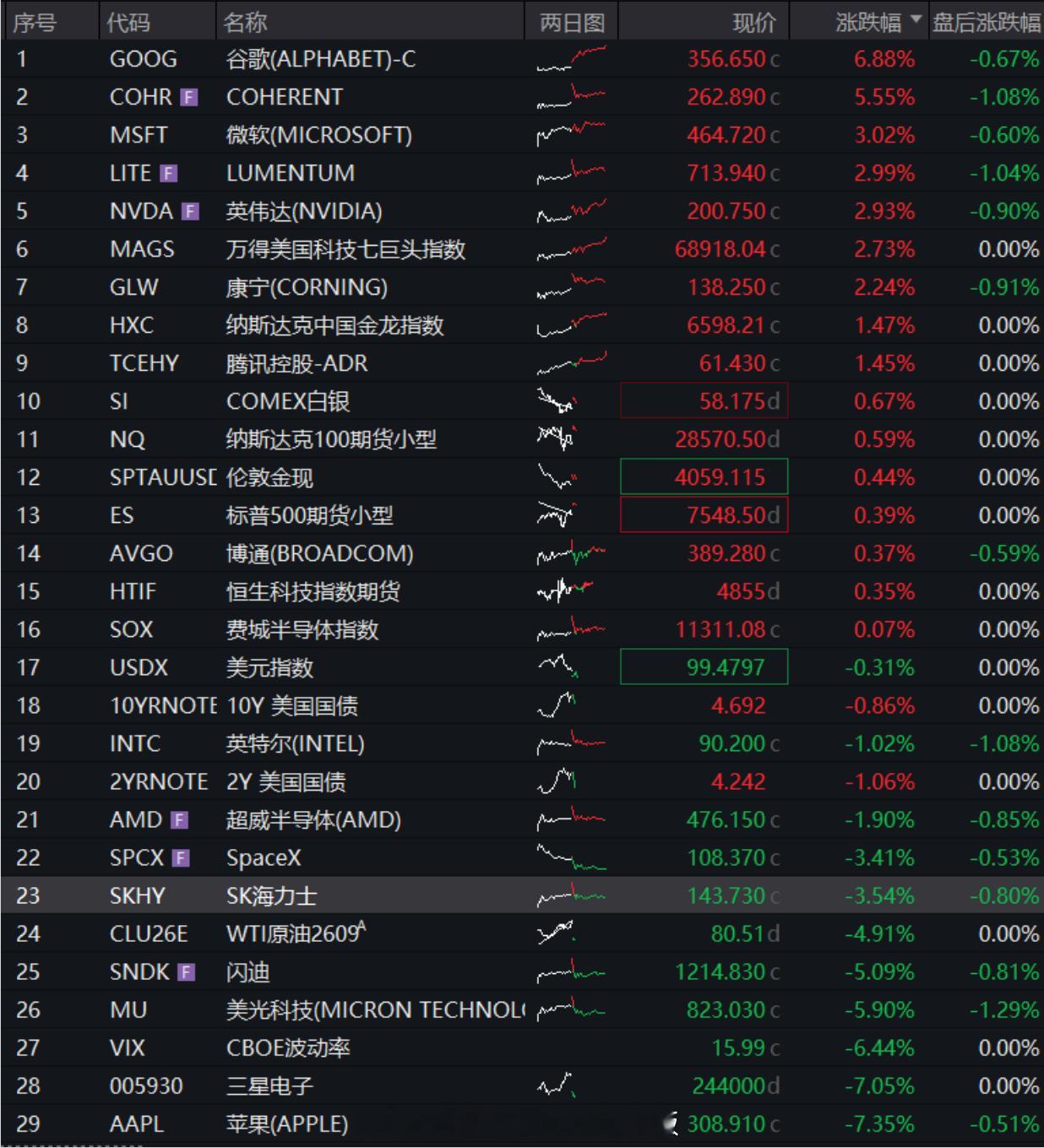
Task: Select the 苹果(APPLE) name cell
Action: pos(287,1124)
